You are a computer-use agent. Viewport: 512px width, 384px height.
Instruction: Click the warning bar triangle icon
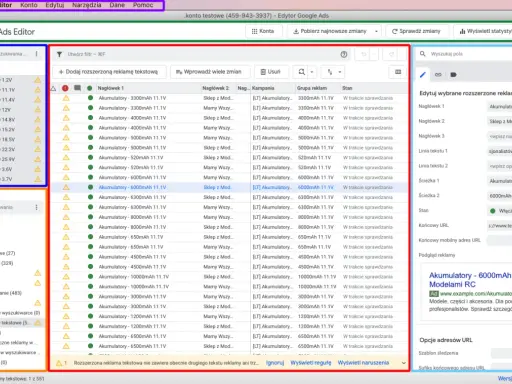point(59,363)
